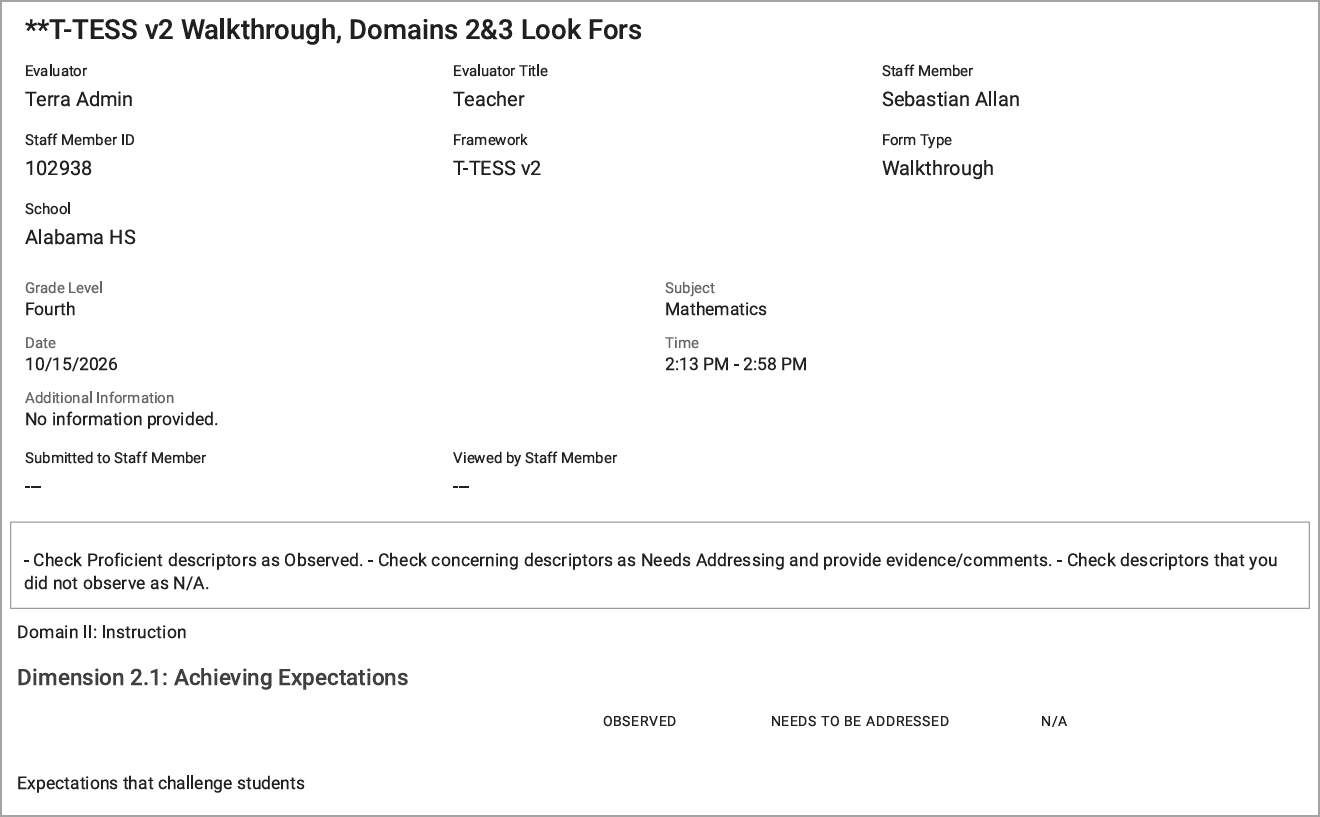Select the evaluator name Terra Admin
1320x817 pixels.
(x=79, y=99)
